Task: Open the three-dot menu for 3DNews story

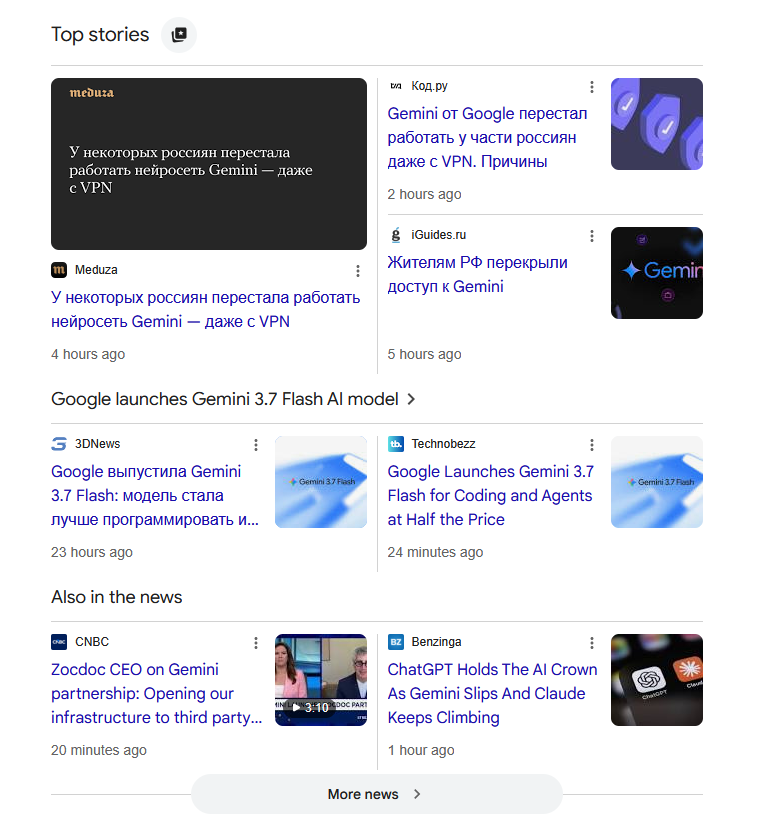Action: click(256, 445)
